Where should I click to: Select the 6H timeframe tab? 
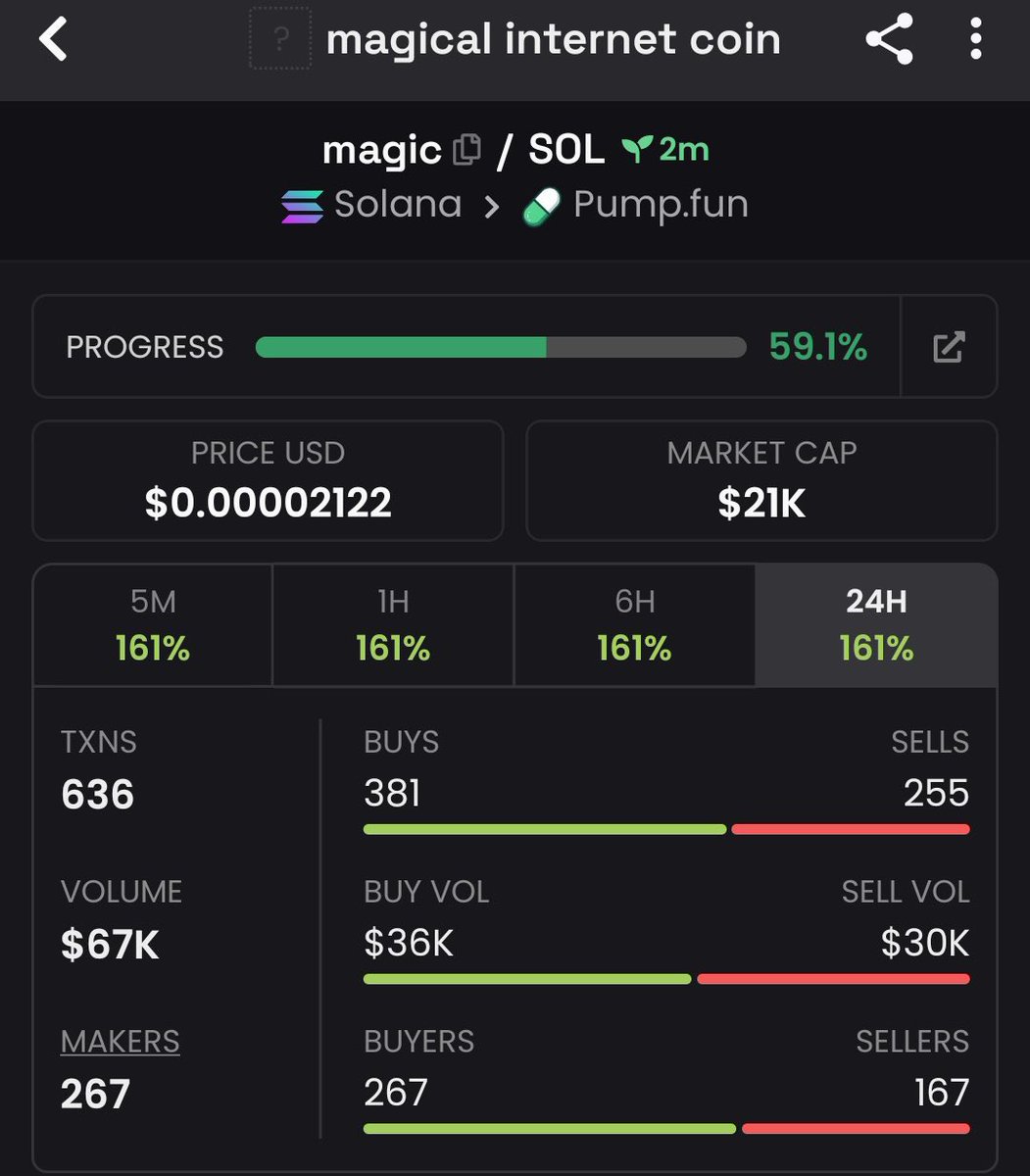634,625
